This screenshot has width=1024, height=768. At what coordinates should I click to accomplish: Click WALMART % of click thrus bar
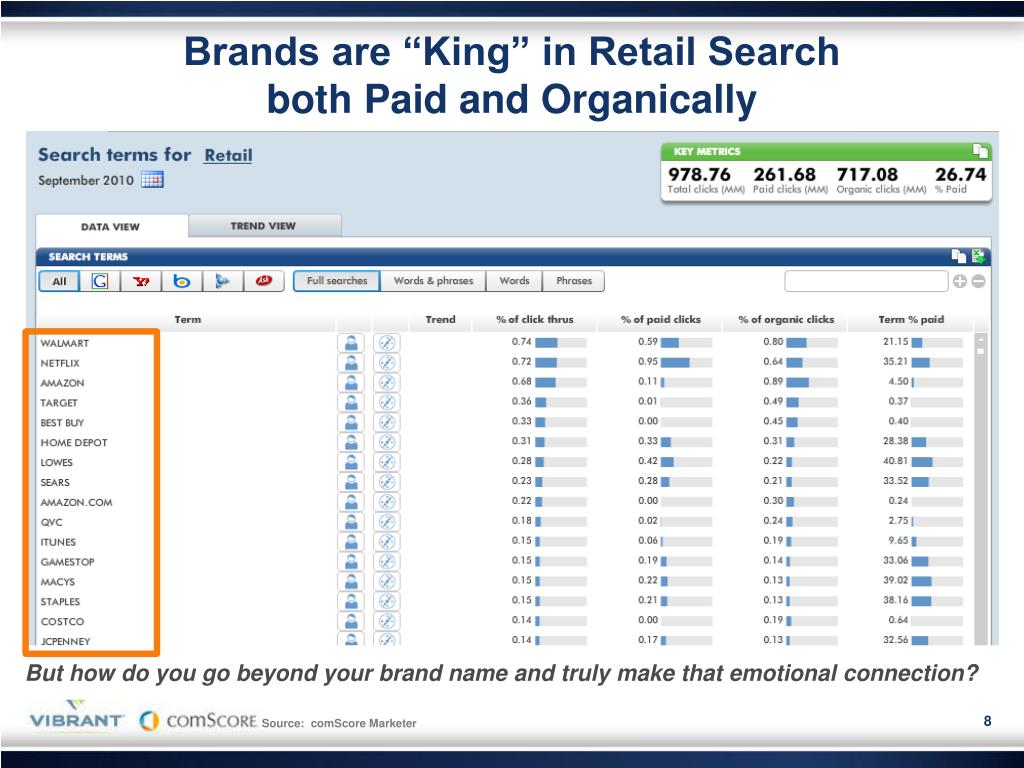[x=560, y=342]
